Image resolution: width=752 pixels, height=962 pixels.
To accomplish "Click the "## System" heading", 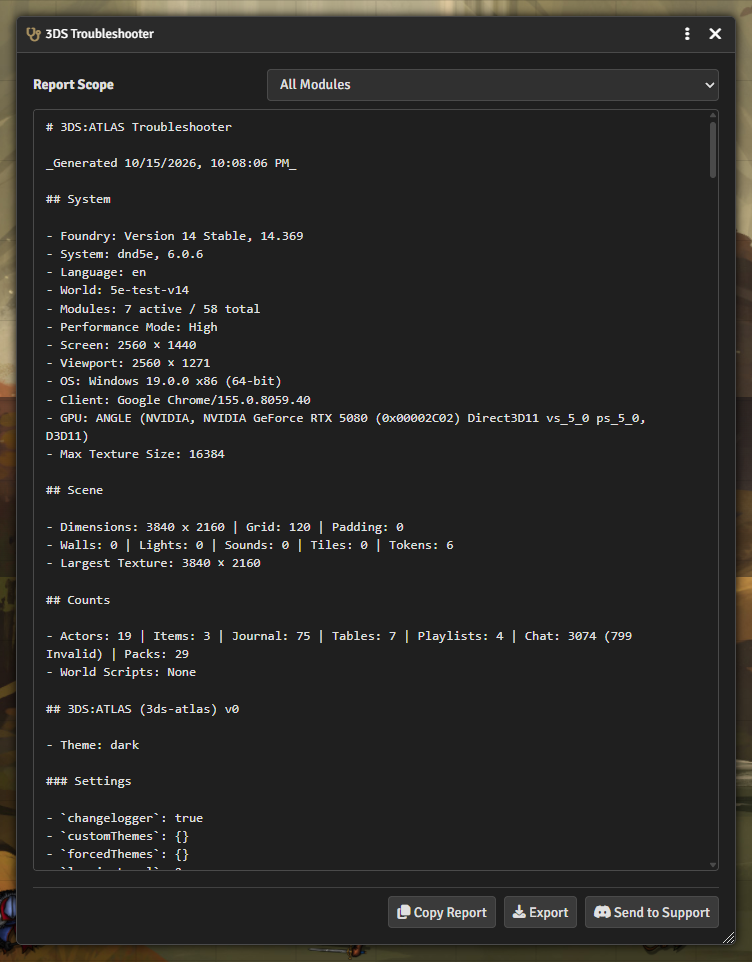I will 79,199.
